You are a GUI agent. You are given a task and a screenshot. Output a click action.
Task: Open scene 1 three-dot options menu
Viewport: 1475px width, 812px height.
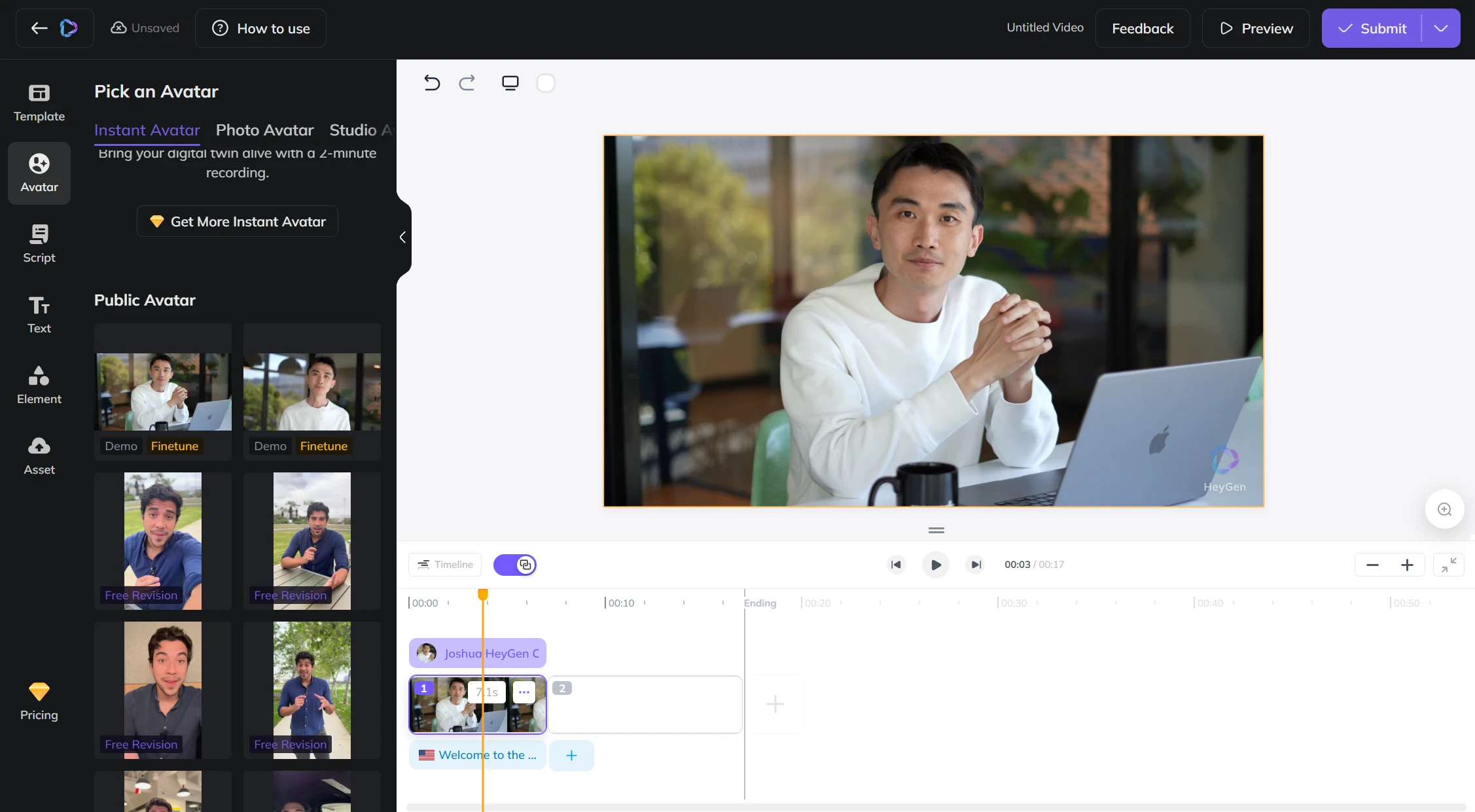coord(524,692)
